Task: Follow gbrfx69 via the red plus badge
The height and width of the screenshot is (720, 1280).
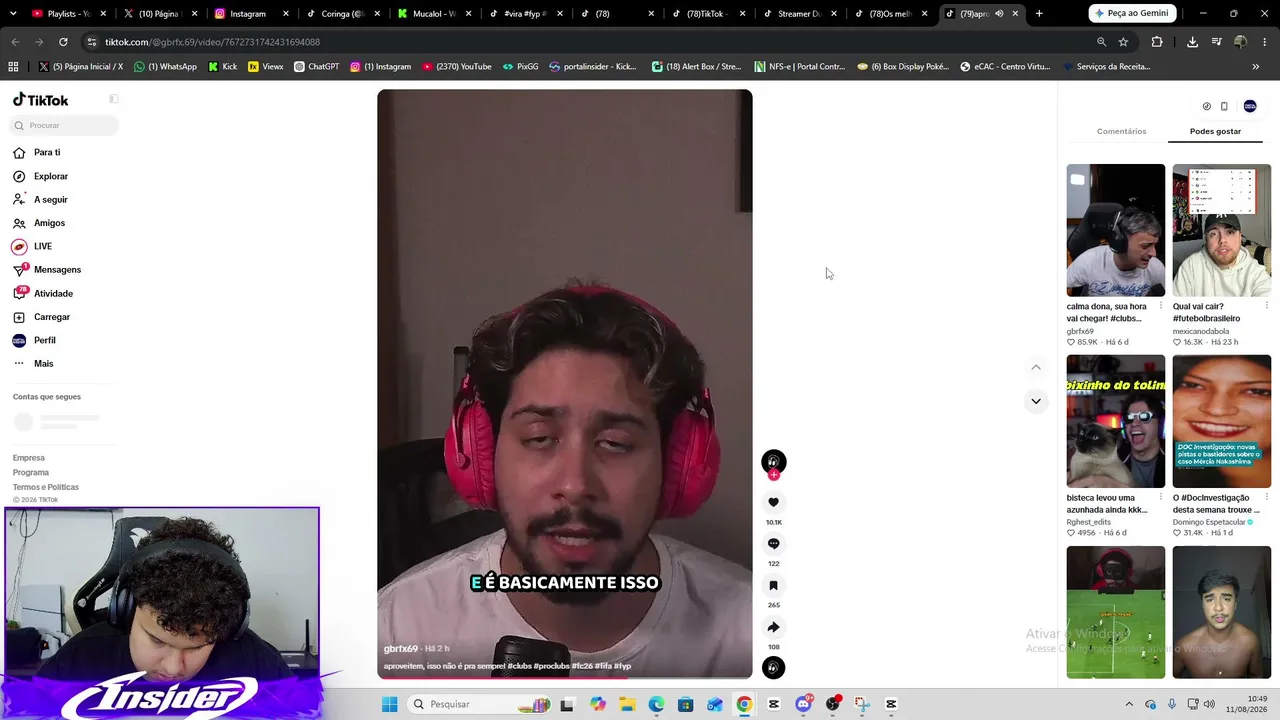Action: pyautogui.click(x=773, y=475)
